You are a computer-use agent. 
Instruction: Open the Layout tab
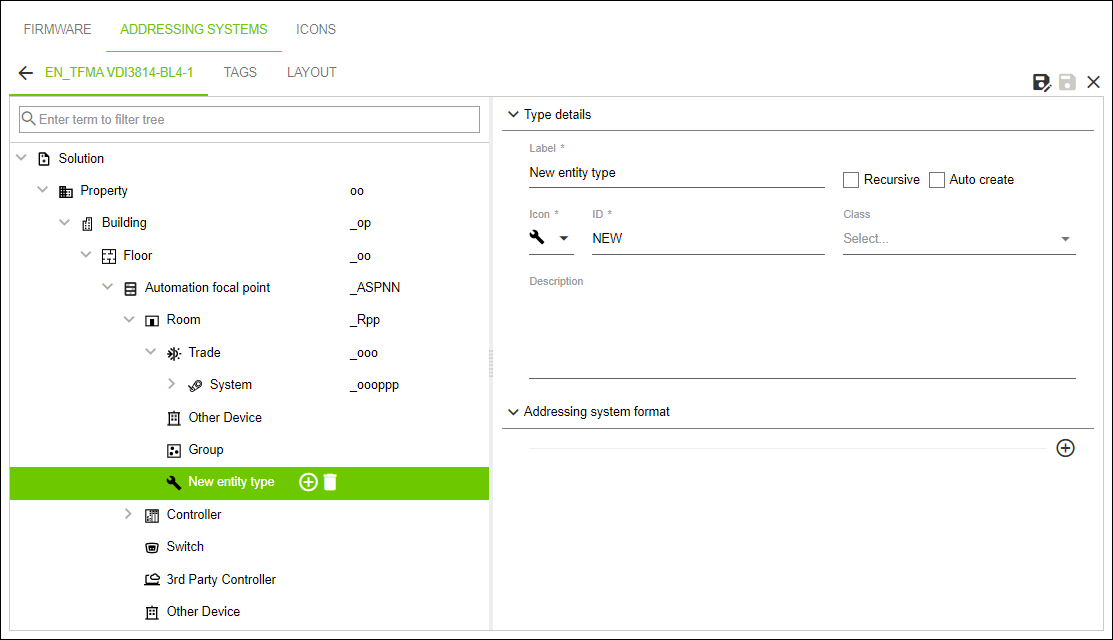pos(311,72)
